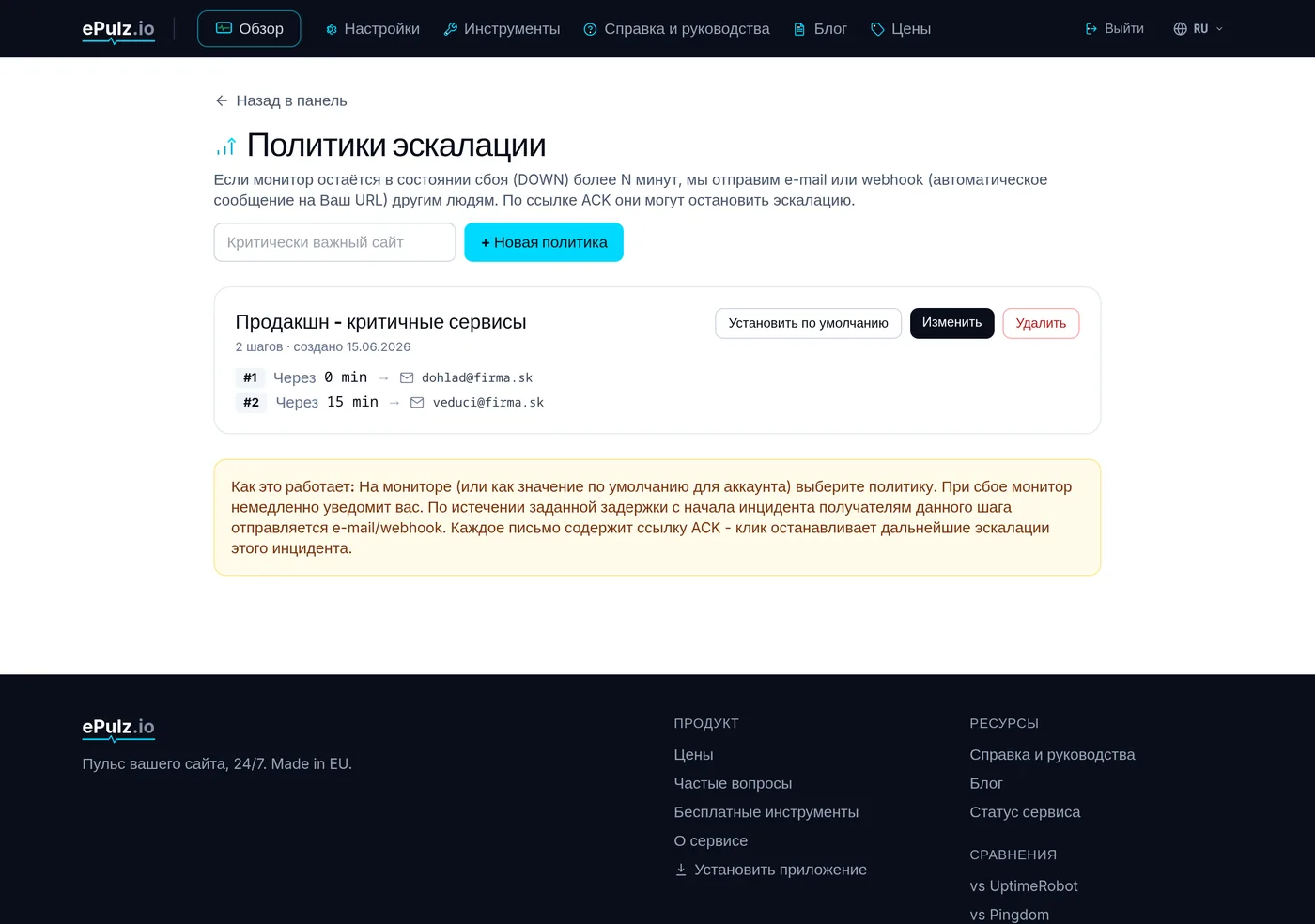The height and width of the screenshot is (924, 1315).
Task: Open Инструменты menu item
Action: point(502,29)
